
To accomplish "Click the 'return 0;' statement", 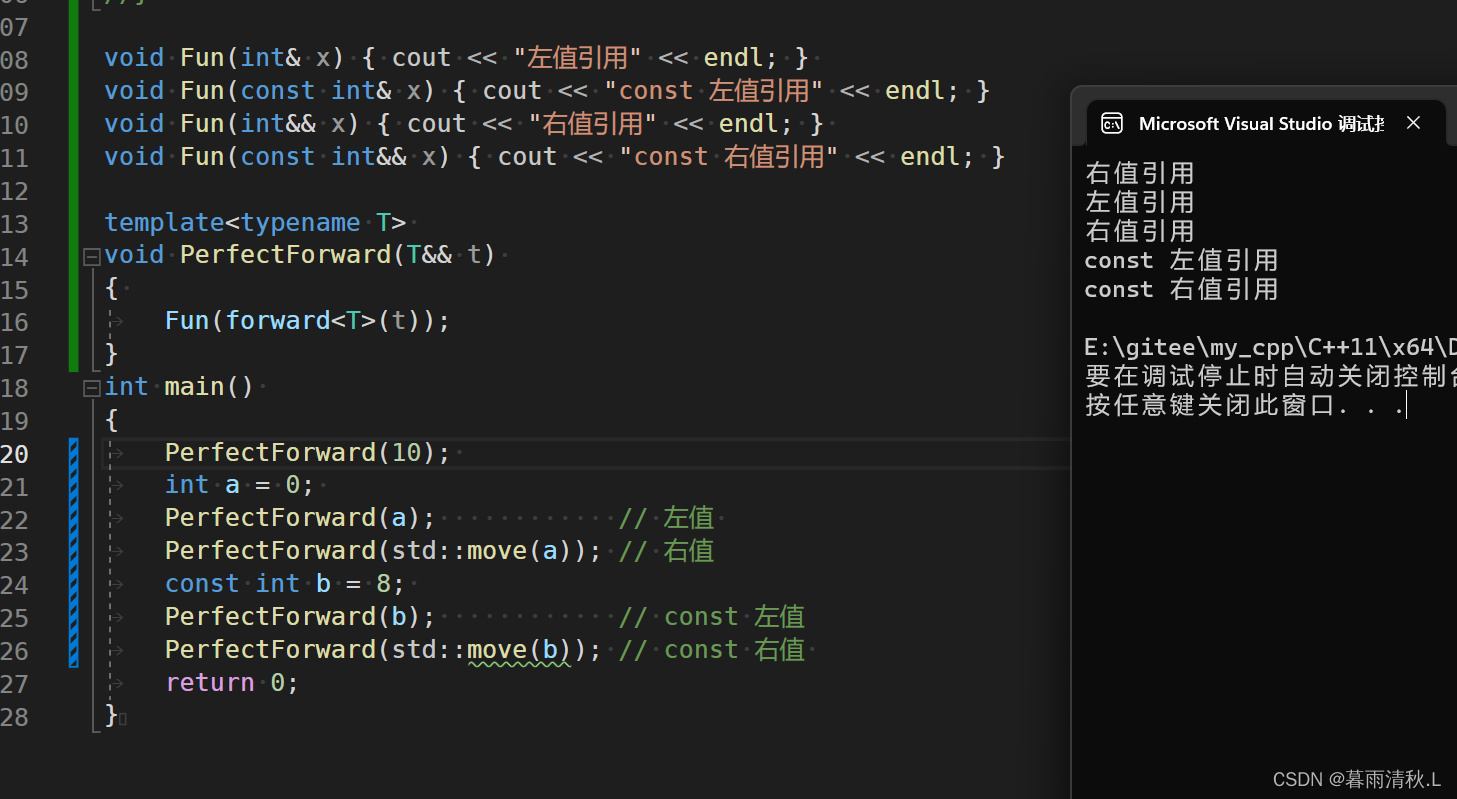I will tap(232, 683).
